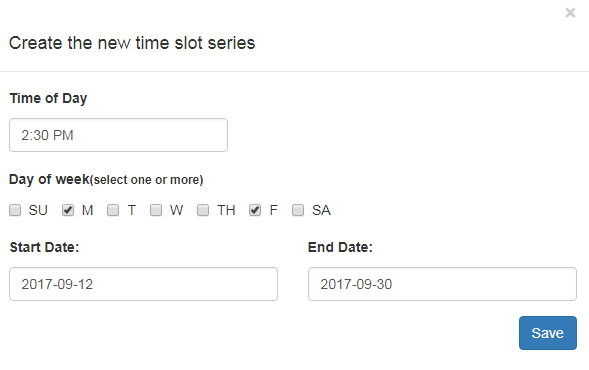Enable the SU checkbox
589x370 pixels.
[15, 210]
